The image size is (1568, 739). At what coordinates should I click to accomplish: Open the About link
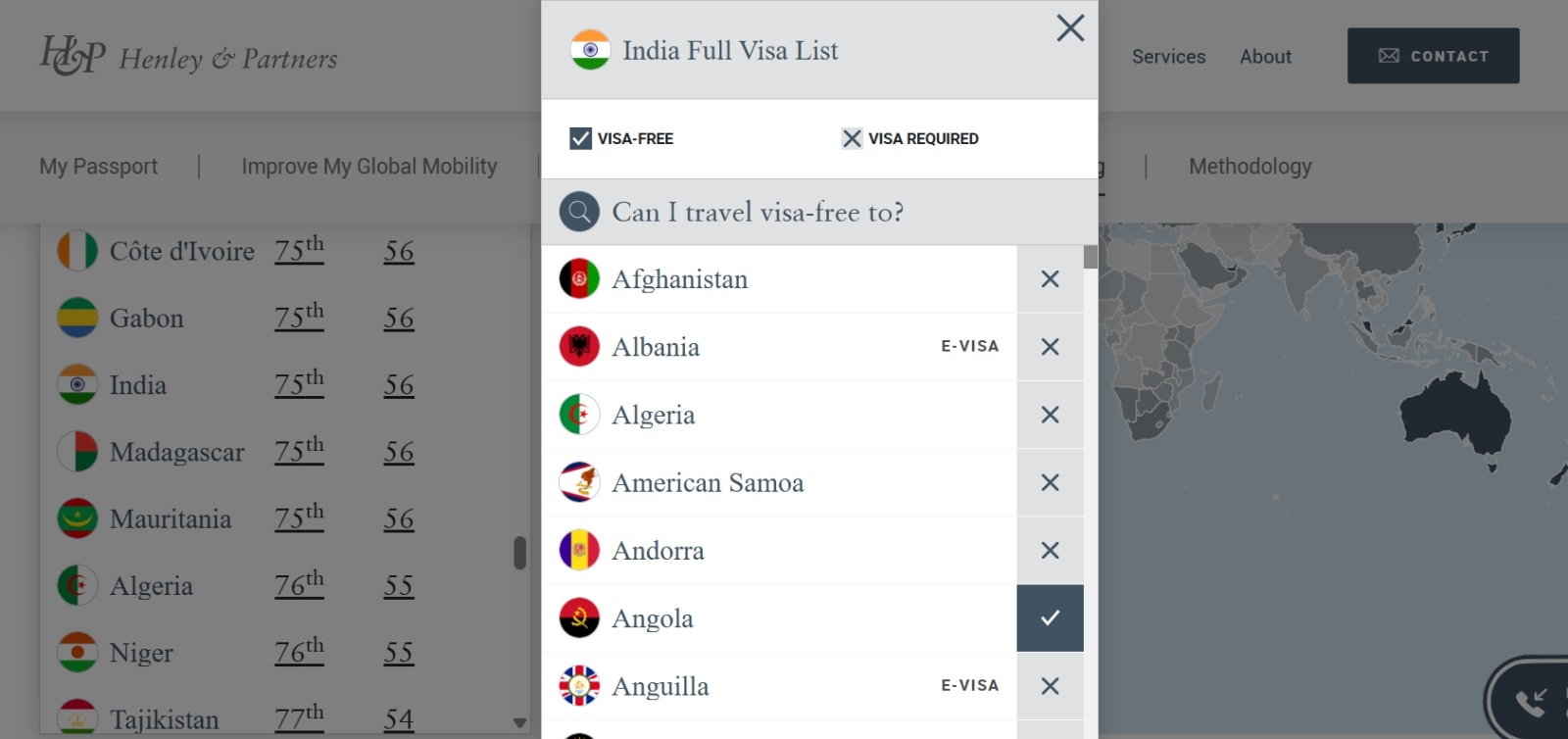pos(1265,57)
